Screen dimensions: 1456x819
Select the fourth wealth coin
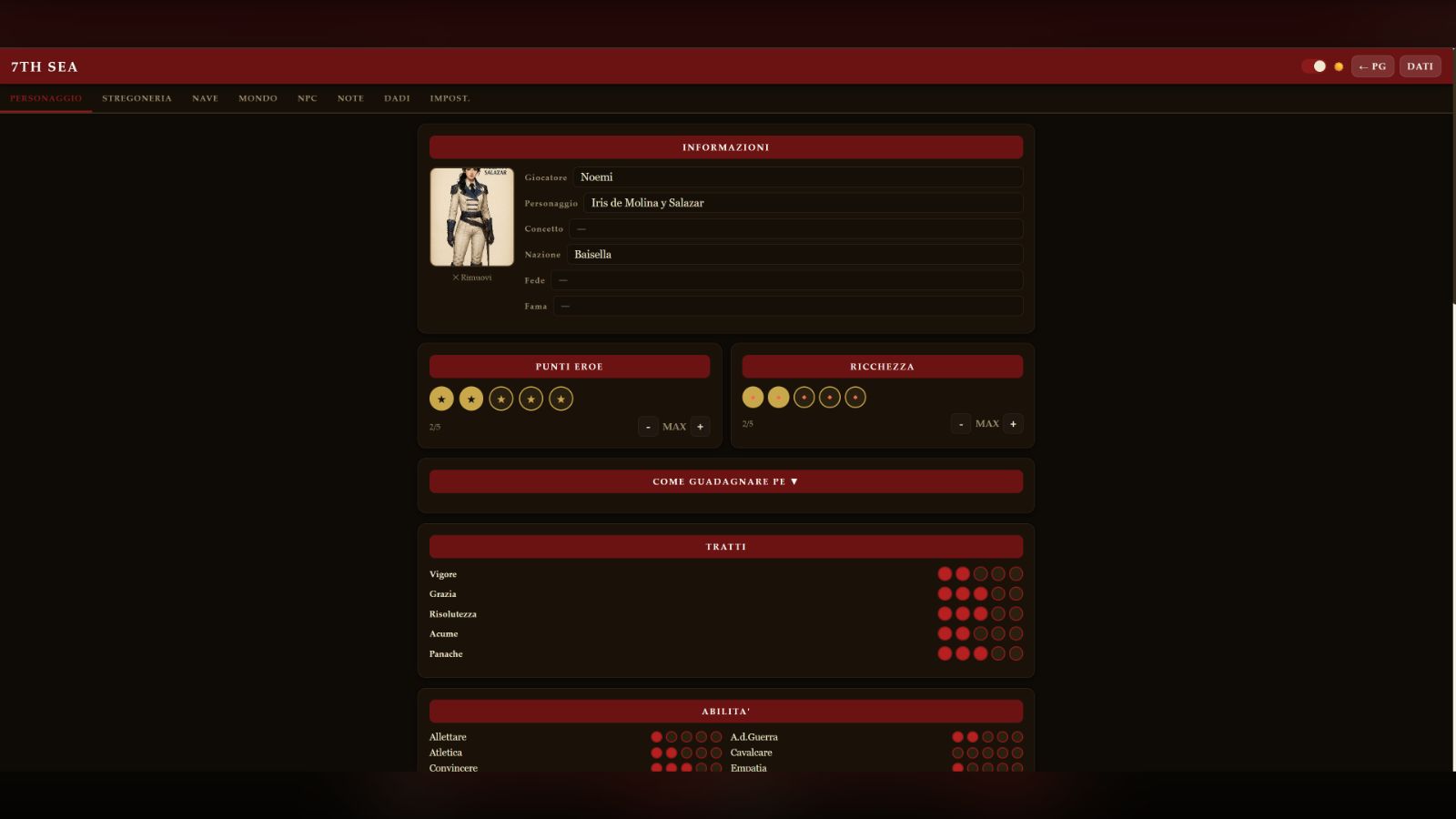(829, 398)
